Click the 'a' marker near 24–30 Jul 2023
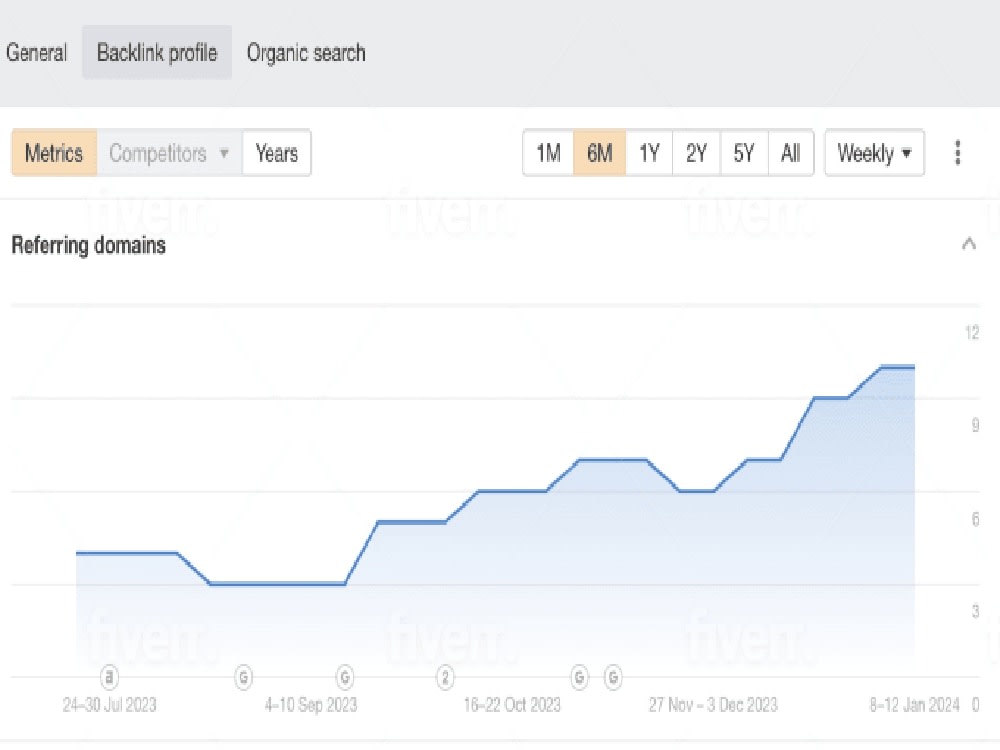Viewport: 1000px width, 750px height. [110, 677]
